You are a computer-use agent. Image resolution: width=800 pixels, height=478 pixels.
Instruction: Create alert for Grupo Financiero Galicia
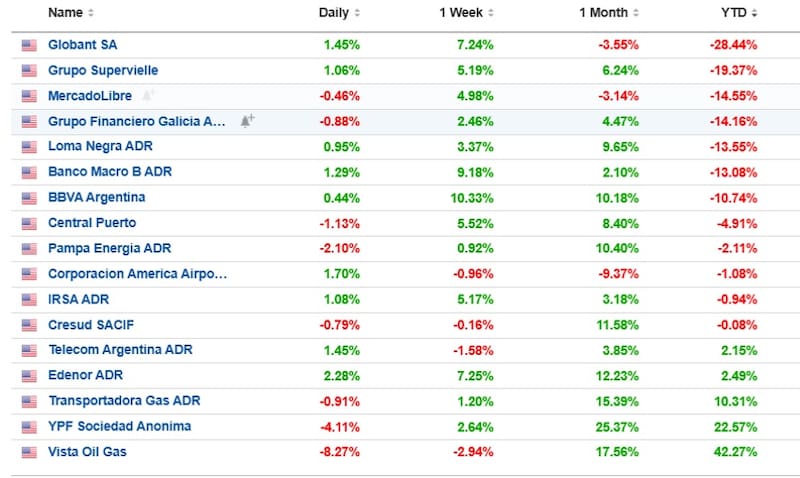coord(247,121)
